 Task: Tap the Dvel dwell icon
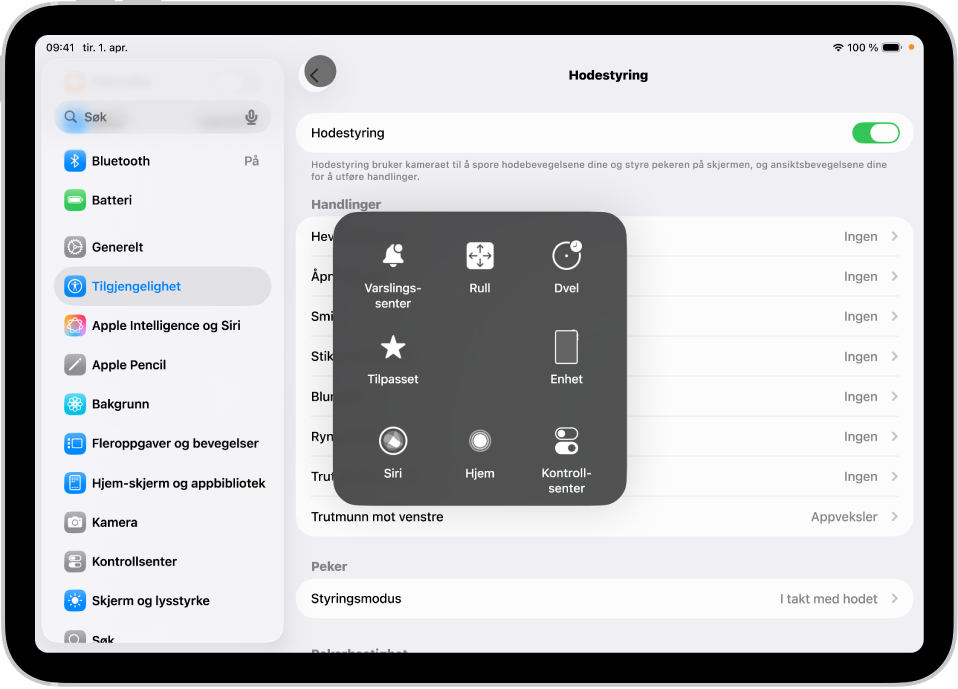566,255
